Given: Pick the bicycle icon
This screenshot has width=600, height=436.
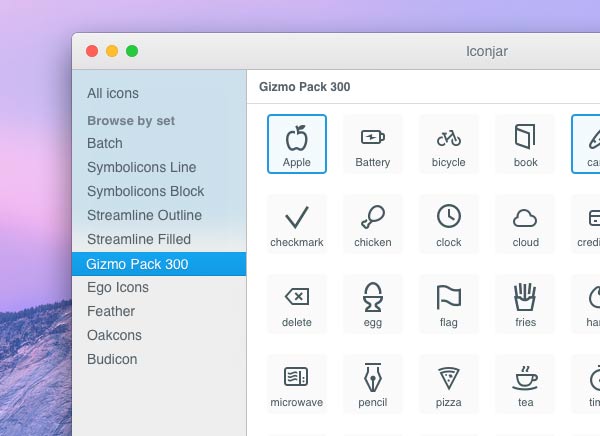Looking at the screenshot, I should pos(448,144).
